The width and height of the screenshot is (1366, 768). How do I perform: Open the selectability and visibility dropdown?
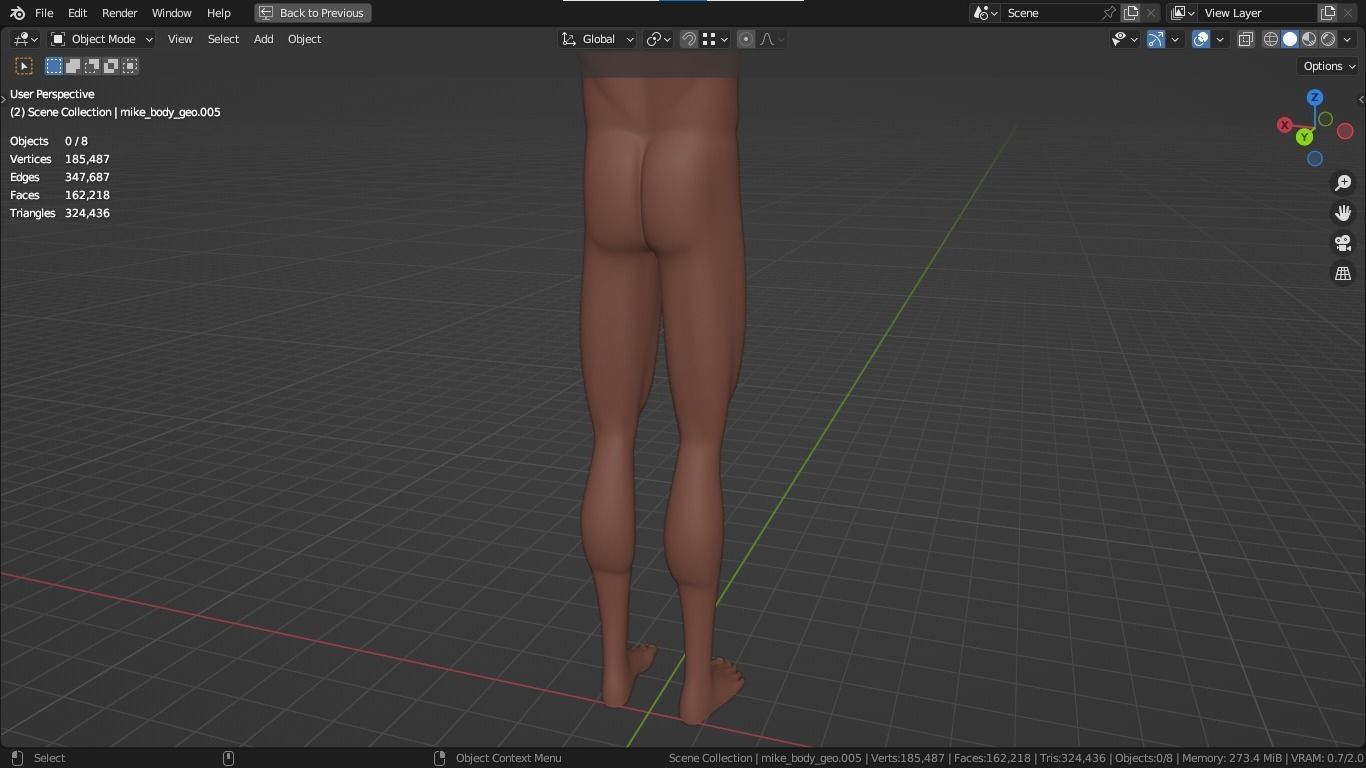(1125, 39)
